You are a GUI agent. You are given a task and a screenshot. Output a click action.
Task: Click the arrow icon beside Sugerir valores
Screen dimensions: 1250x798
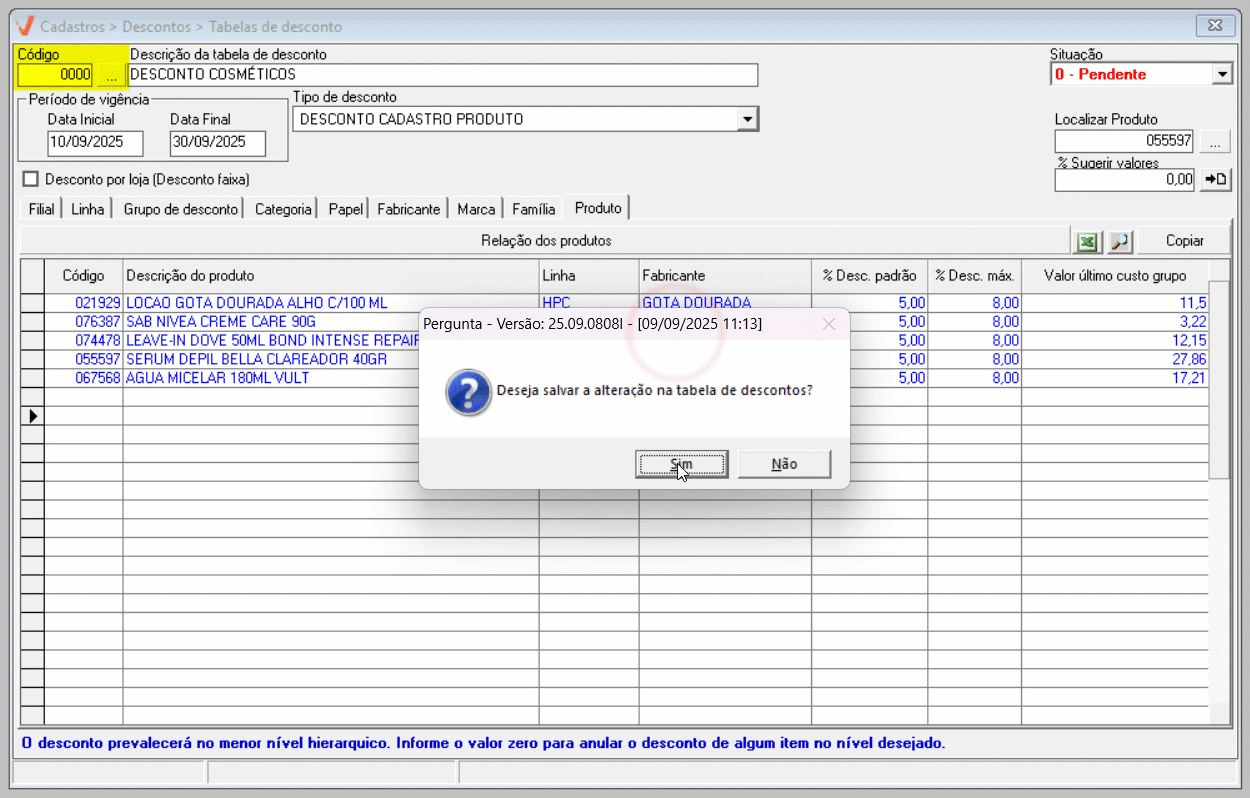point(1215,179)
